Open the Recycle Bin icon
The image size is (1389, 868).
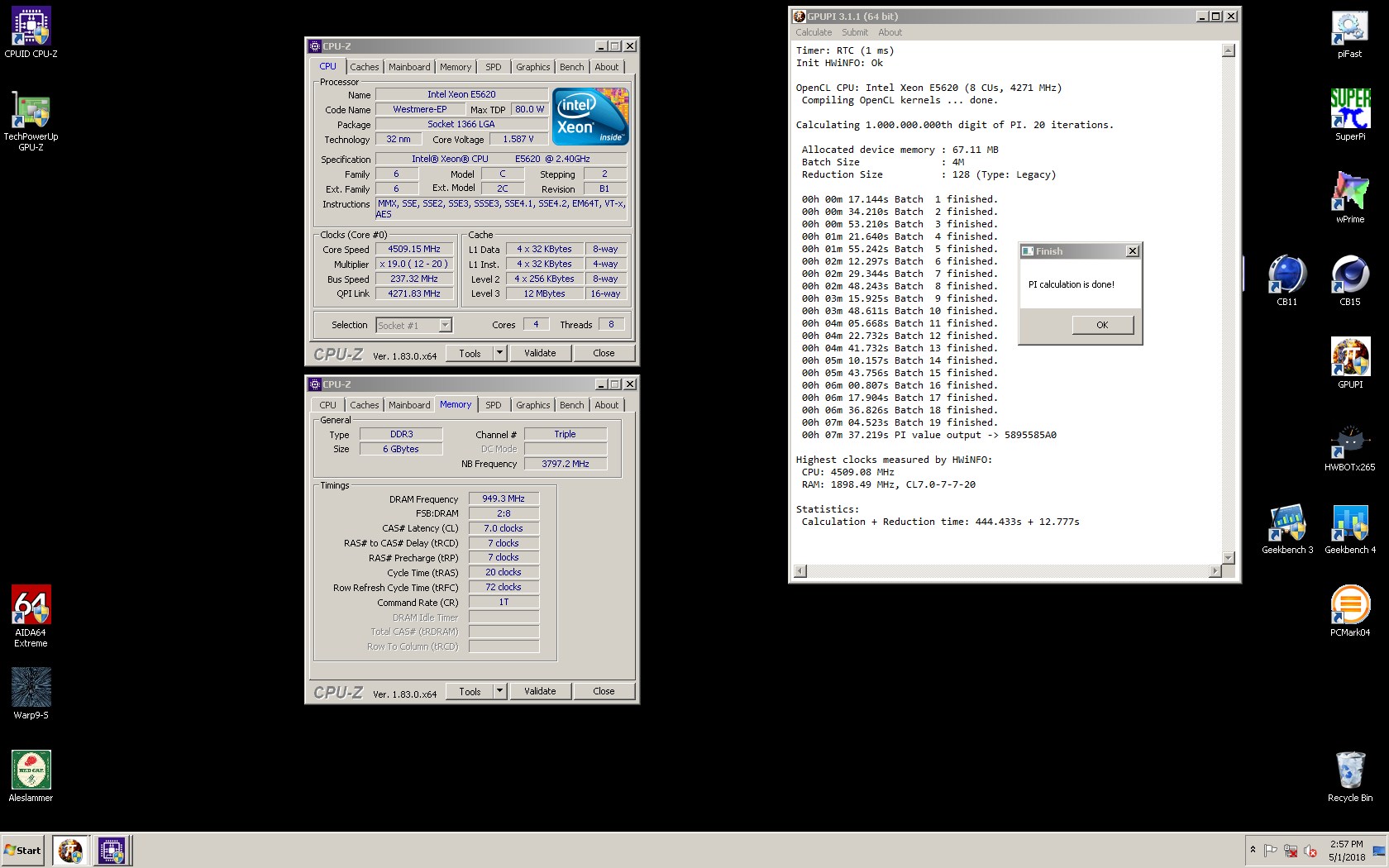[x=1350, y=777]
